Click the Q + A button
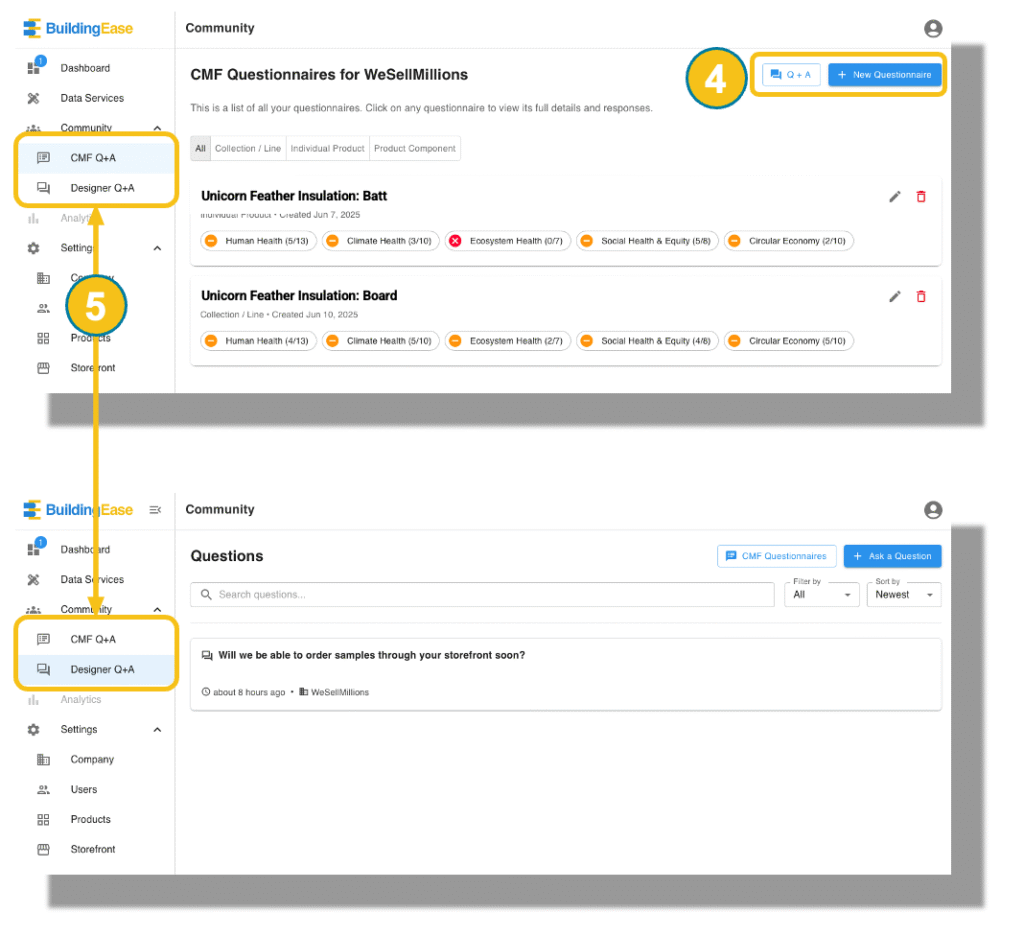Viewport: 1024px width, 937px height. tap(791, 74)
